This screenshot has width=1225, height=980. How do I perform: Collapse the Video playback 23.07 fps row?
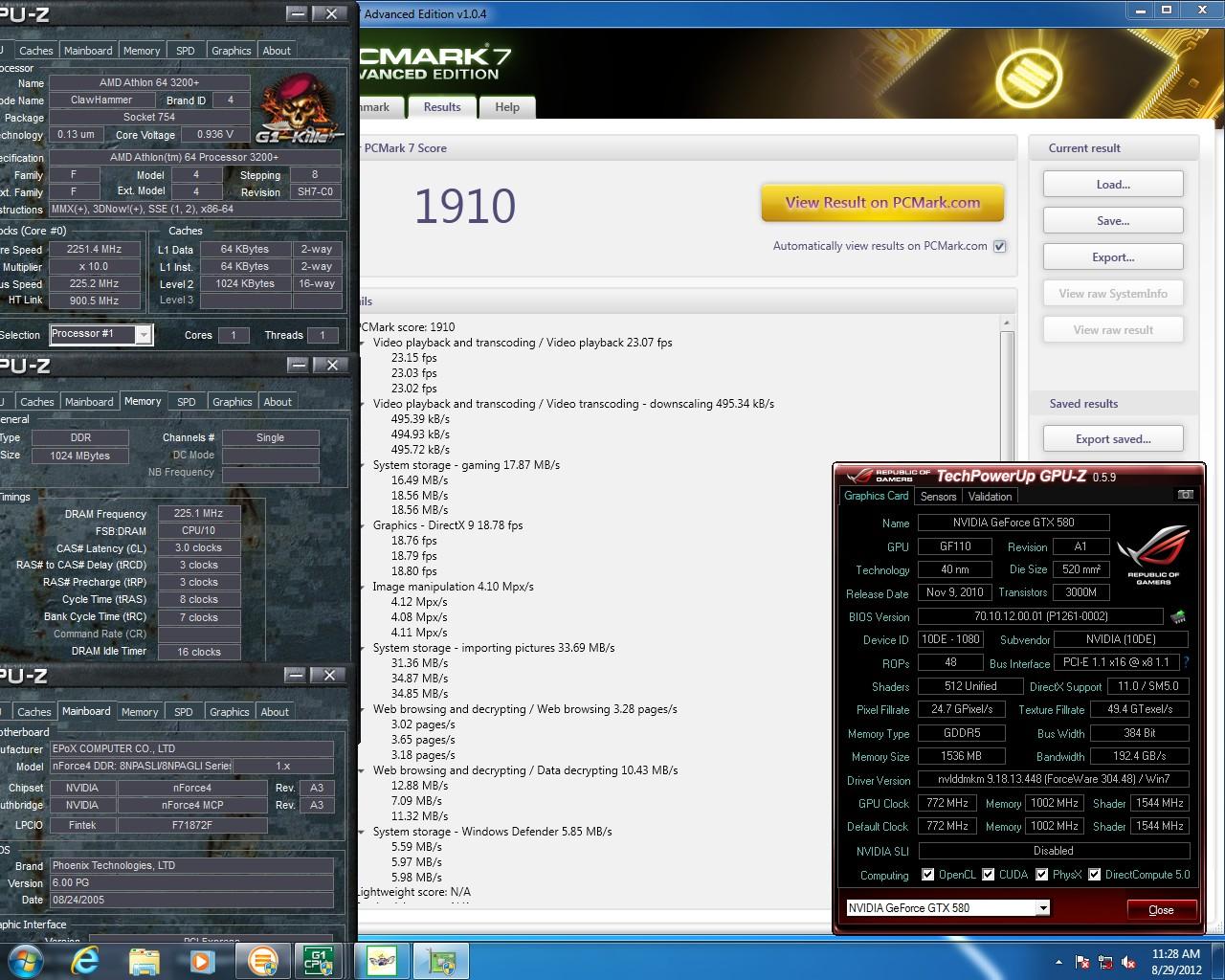pos(362,343)
